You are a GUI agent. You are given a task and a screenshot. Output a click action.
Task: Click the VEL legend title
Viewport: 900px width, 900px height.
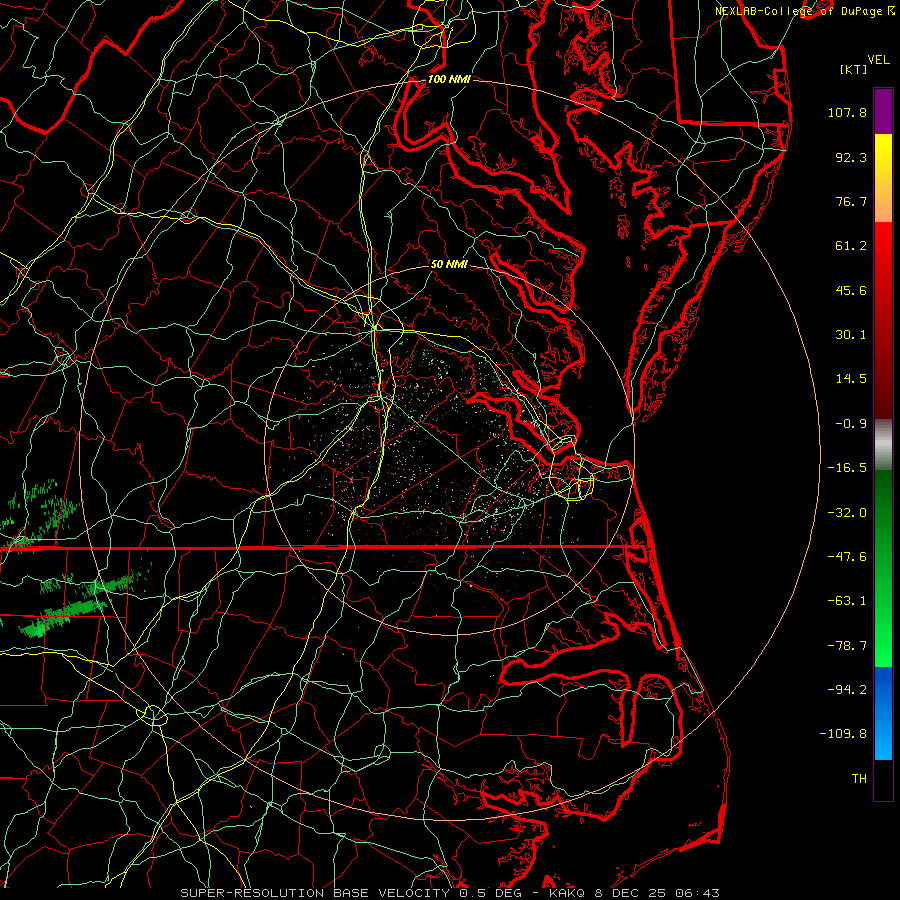878,60
